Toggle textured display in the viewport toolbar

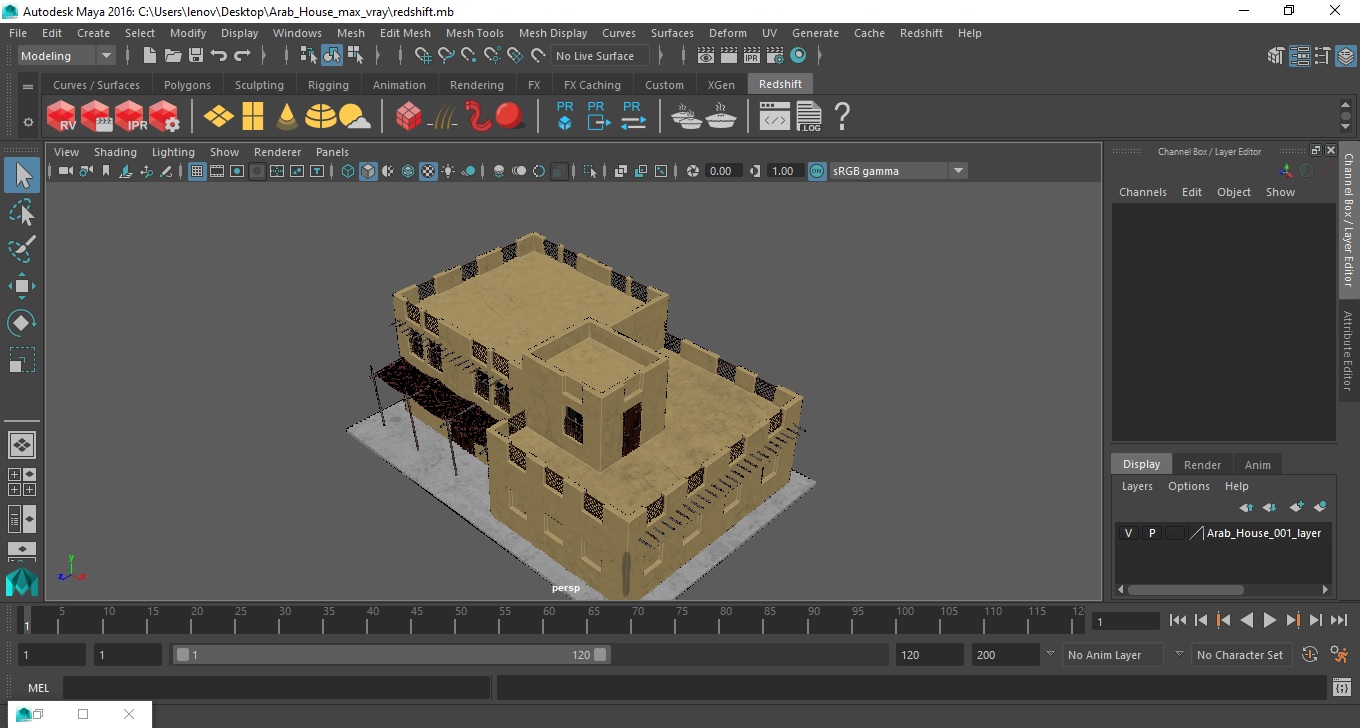(x=428, y=171)
